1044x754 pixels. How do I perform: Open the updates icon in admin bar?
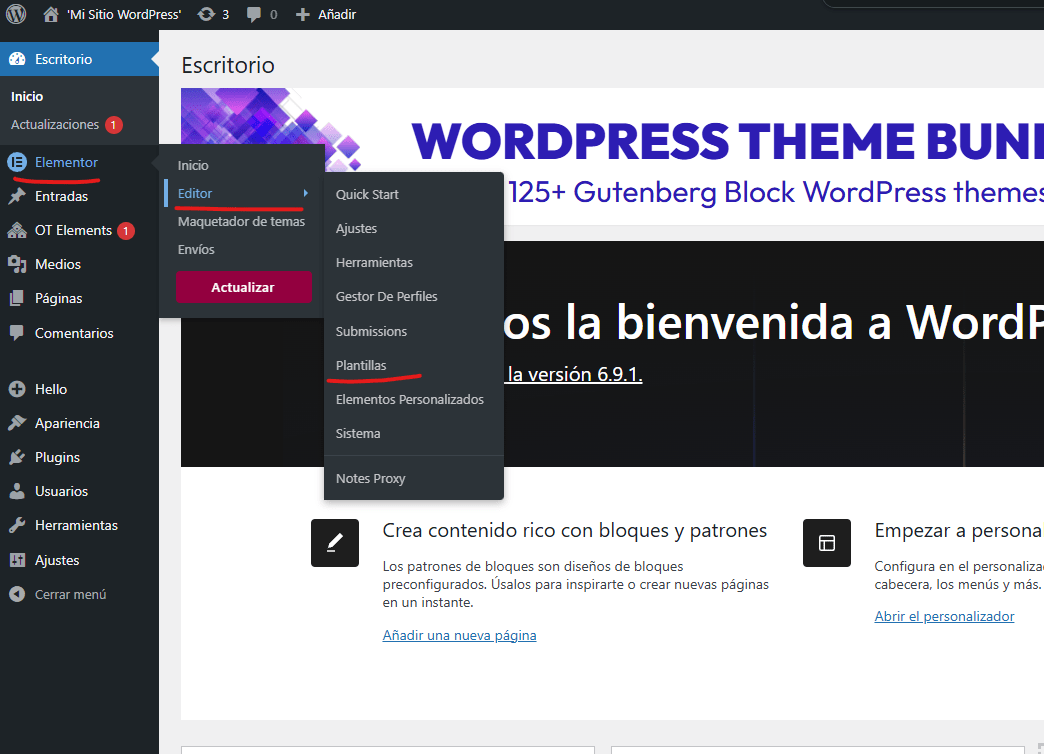tap(206, 14)
